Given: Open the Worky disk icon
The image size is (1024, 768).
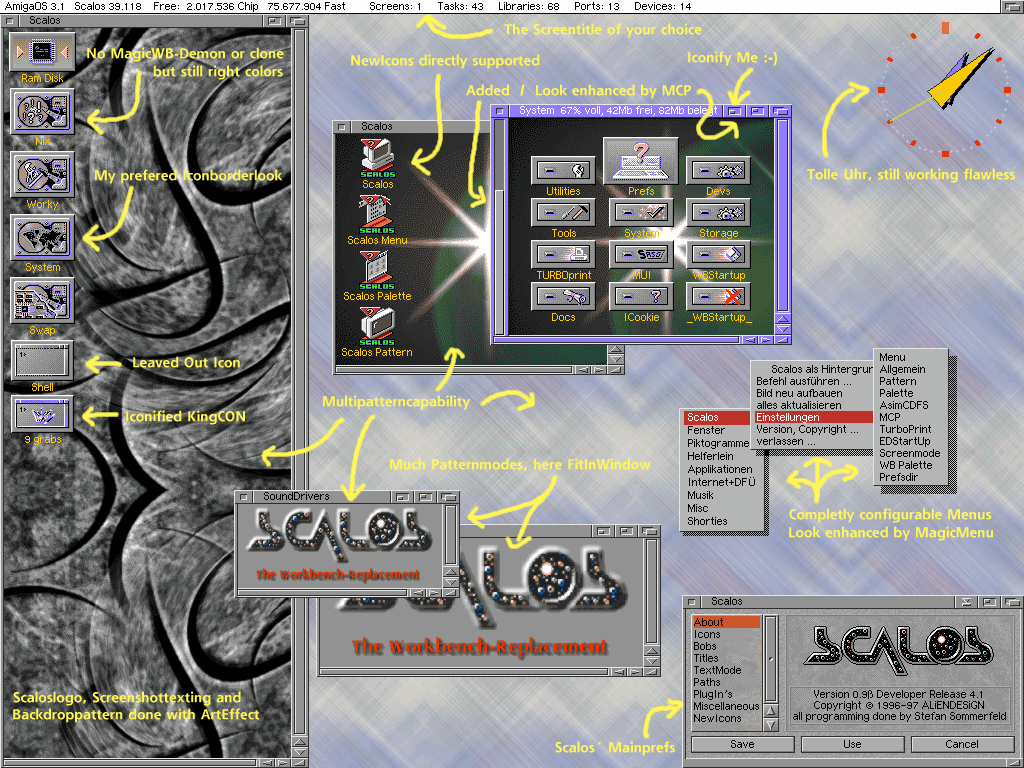Looking at the screenshot, I should pyautogui.click(x=42, y=174).
